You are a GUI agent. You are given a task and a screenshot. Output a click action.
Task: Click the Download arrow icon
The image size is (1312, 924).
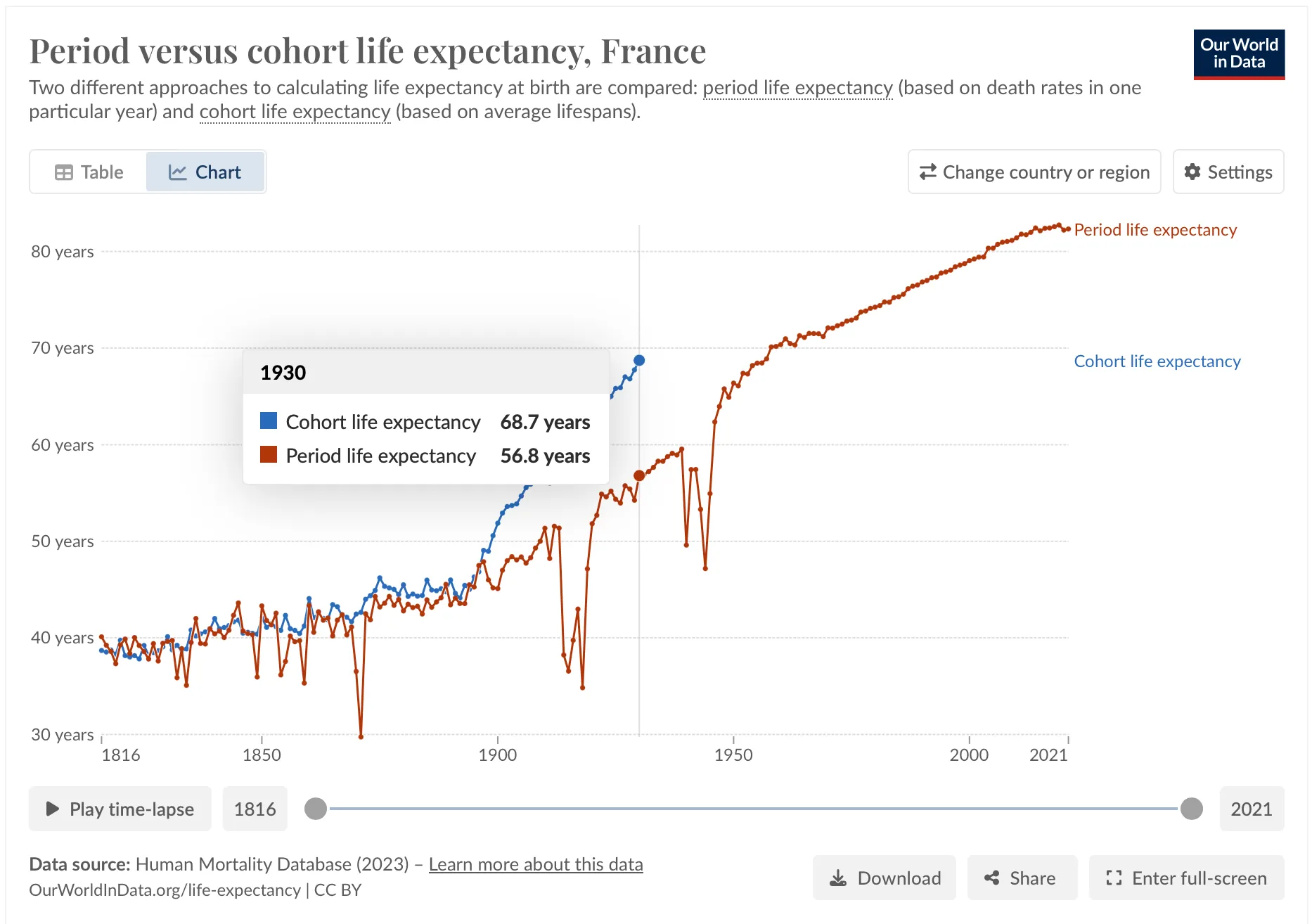point(837,878)
